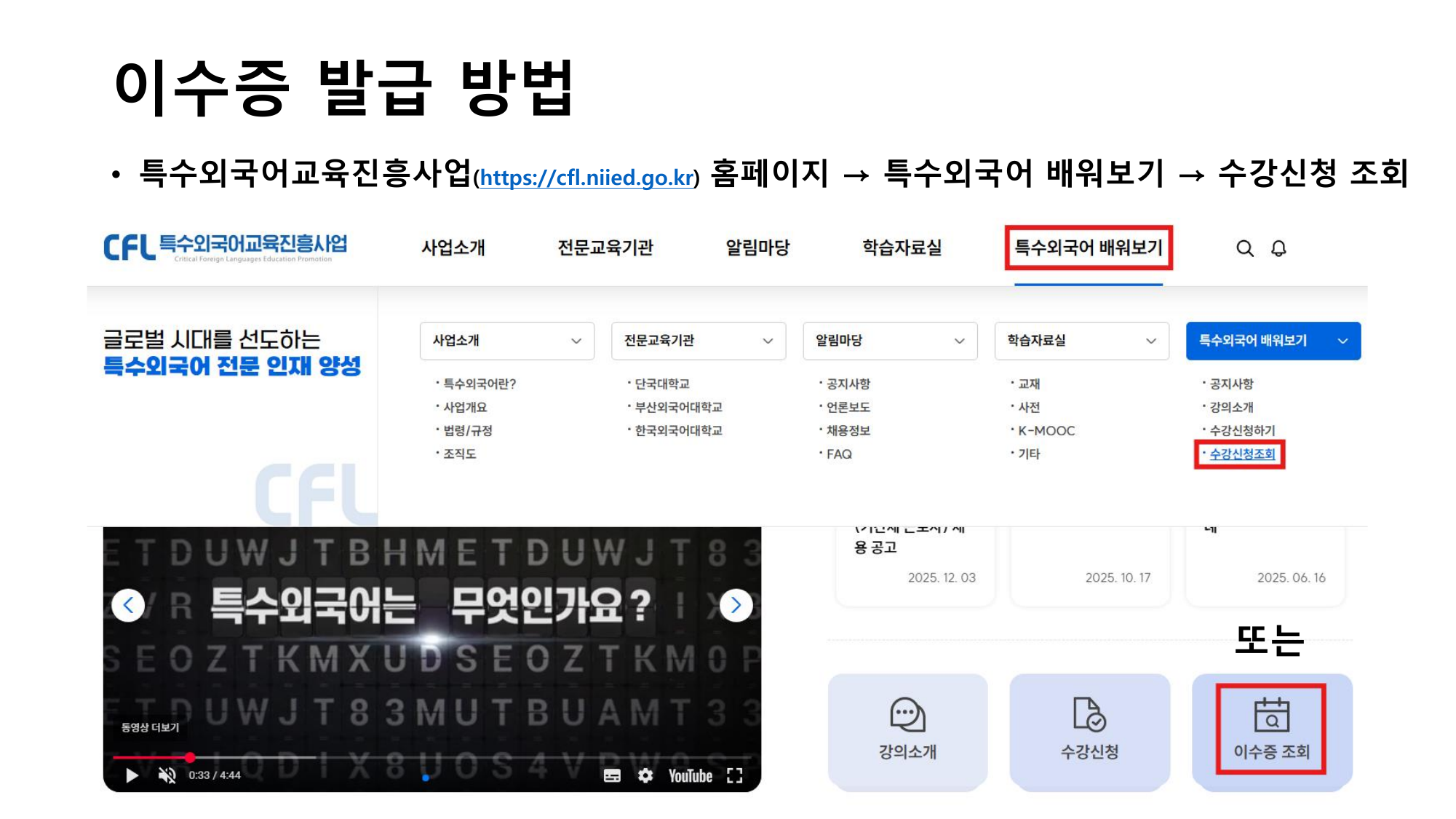
Task: Open 수강신청 shortcut card
Action: pyautogui.click(x=1089, y=731)
